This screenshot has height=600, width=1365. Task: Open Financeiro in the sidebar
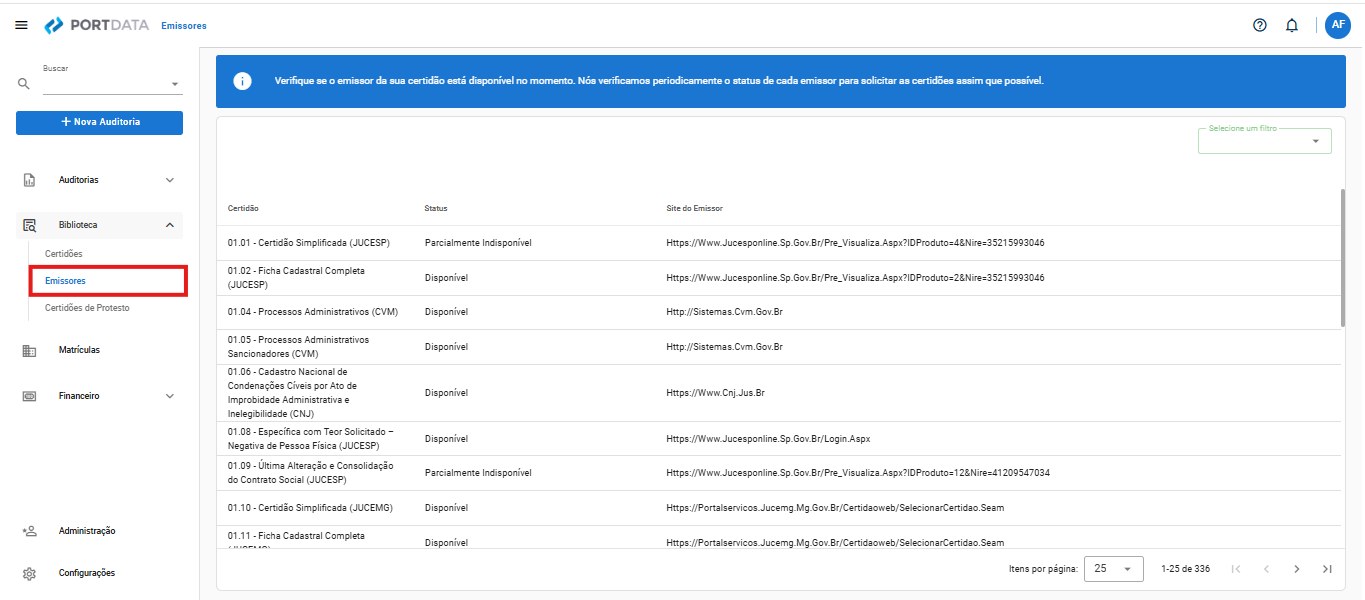click(99, 396)
